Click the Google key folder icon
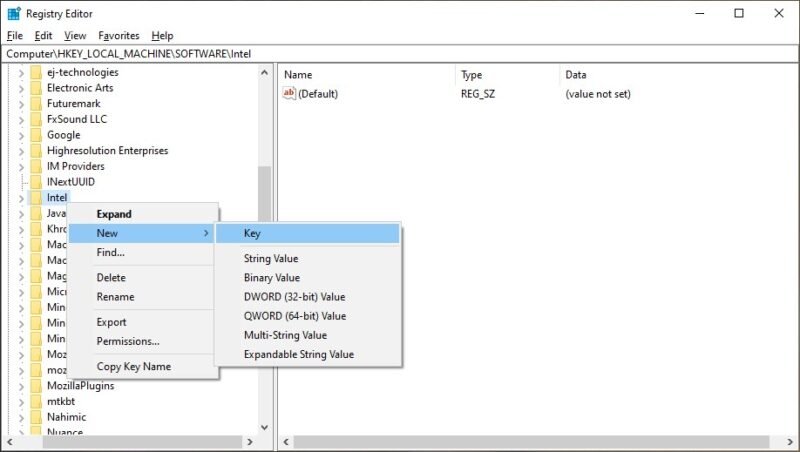Viewport: 800px width, 452px height. (36, 135)
